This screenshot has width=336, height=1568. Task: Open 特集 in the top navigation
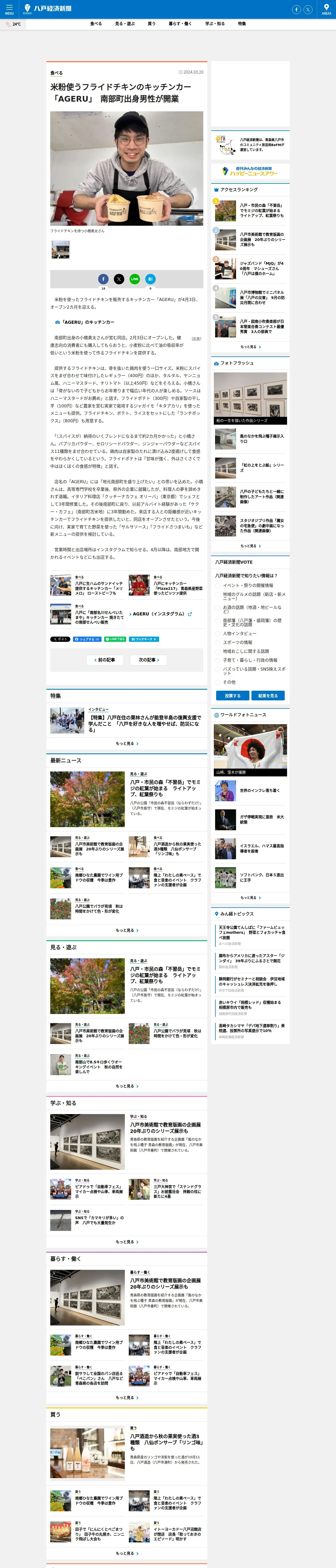pyautogui.click(x=242, y=24)
